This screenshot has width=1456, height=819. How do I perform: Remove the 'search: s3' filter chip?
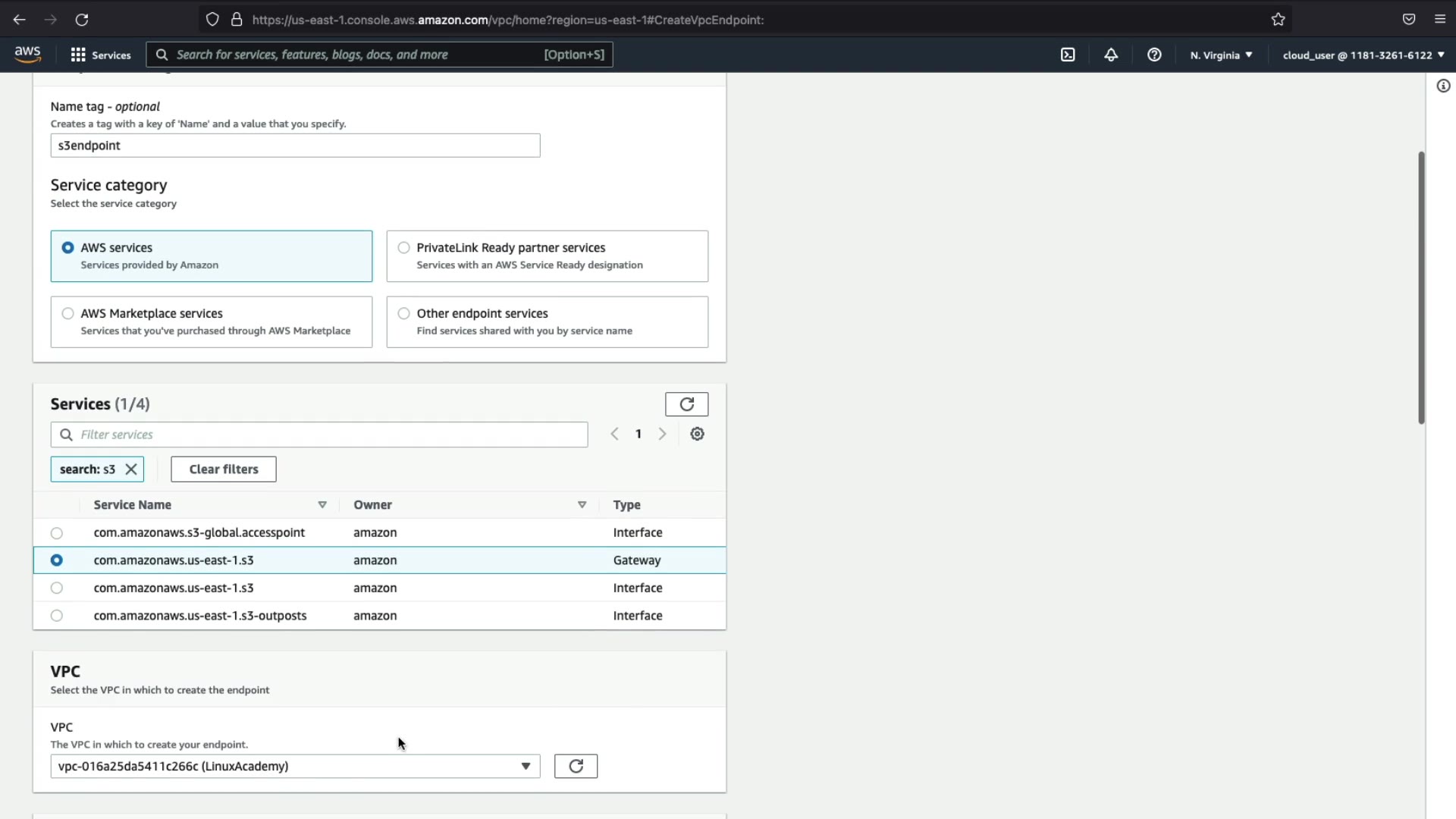pyautogui.click(x=131, y=469)
